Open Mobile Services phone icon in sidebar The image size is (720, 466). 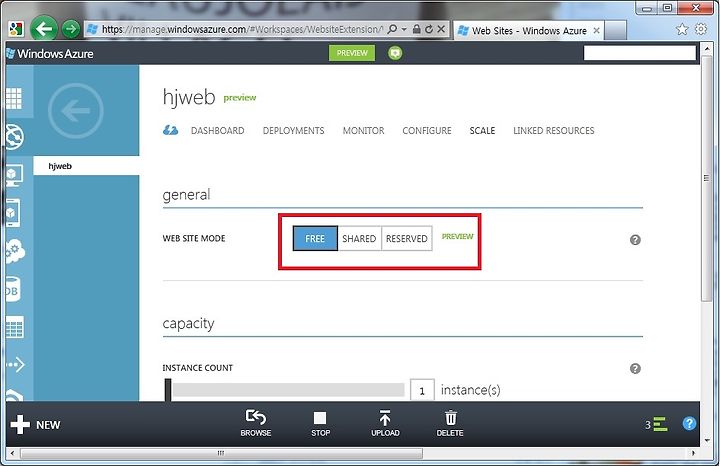13,213
